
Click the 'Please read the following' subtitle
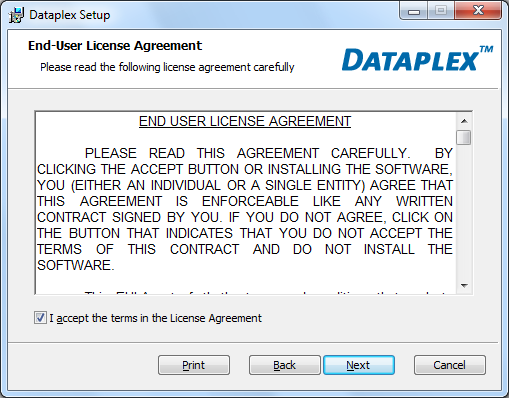coord(167,67)
